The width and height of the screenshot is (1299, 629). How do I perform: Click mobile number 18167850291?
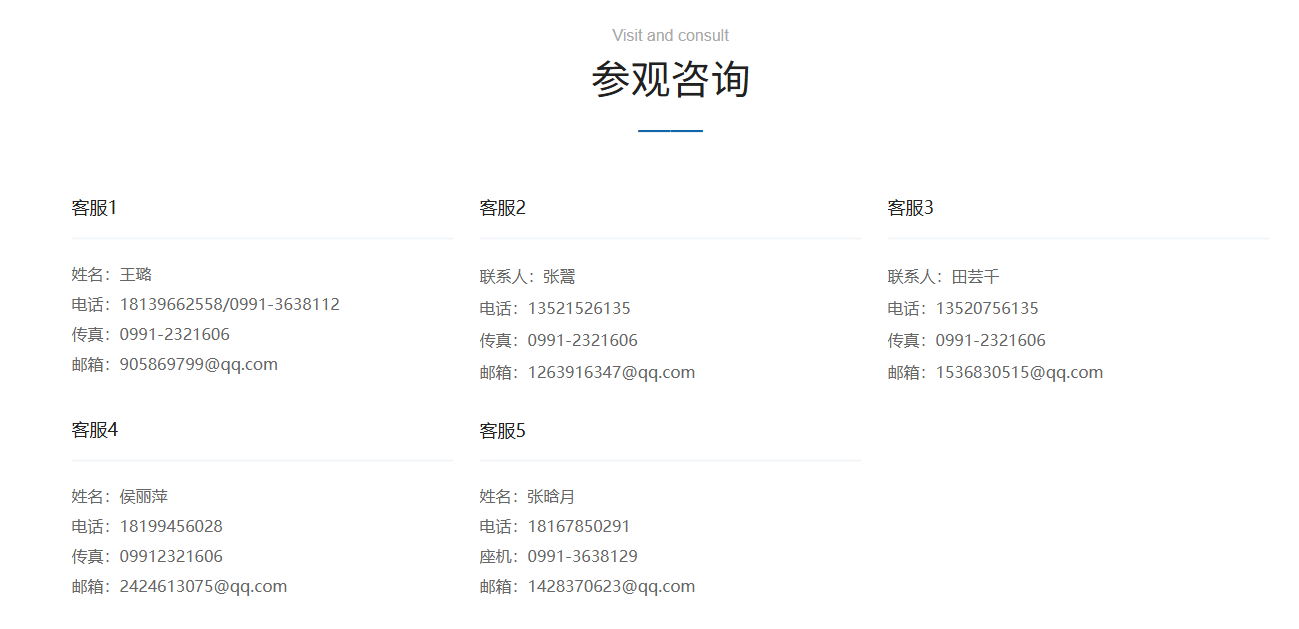pos(579,526)
